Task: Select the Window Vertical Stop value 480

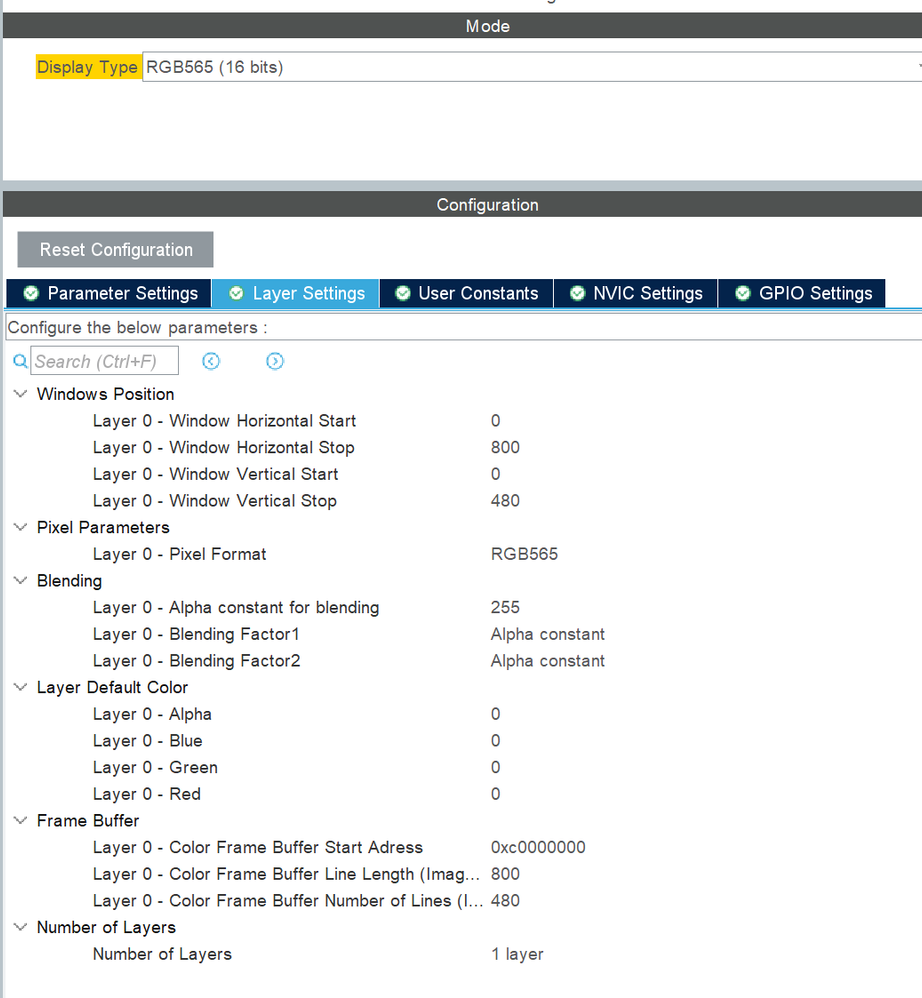Action: pyautogui.click(x=505, y=501)
